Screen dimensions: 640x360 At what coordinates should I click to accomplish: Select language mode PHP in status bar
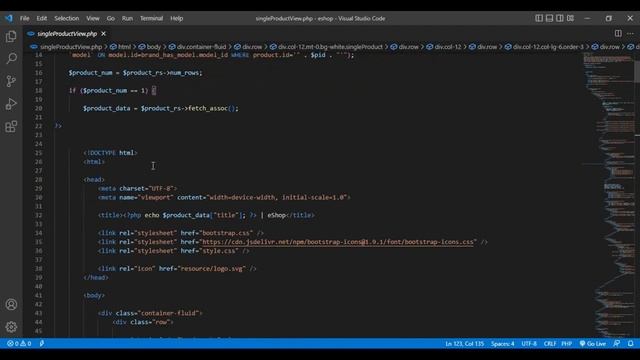566,344
